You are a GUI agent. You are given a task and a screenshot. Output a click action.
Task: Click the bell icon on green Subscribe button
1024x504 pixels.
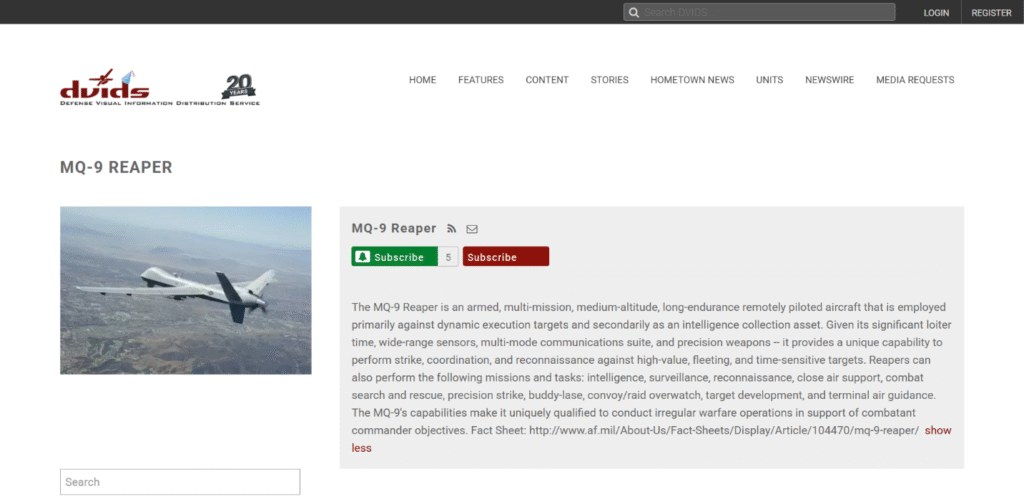point(363,257)
